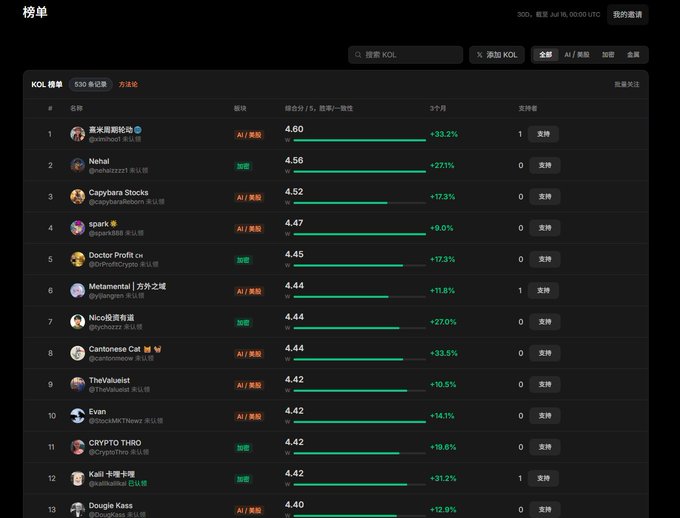Click 支持 for Evan
Image resolution: width=680 pixels, height=518 pixels.
pos(545,416)
